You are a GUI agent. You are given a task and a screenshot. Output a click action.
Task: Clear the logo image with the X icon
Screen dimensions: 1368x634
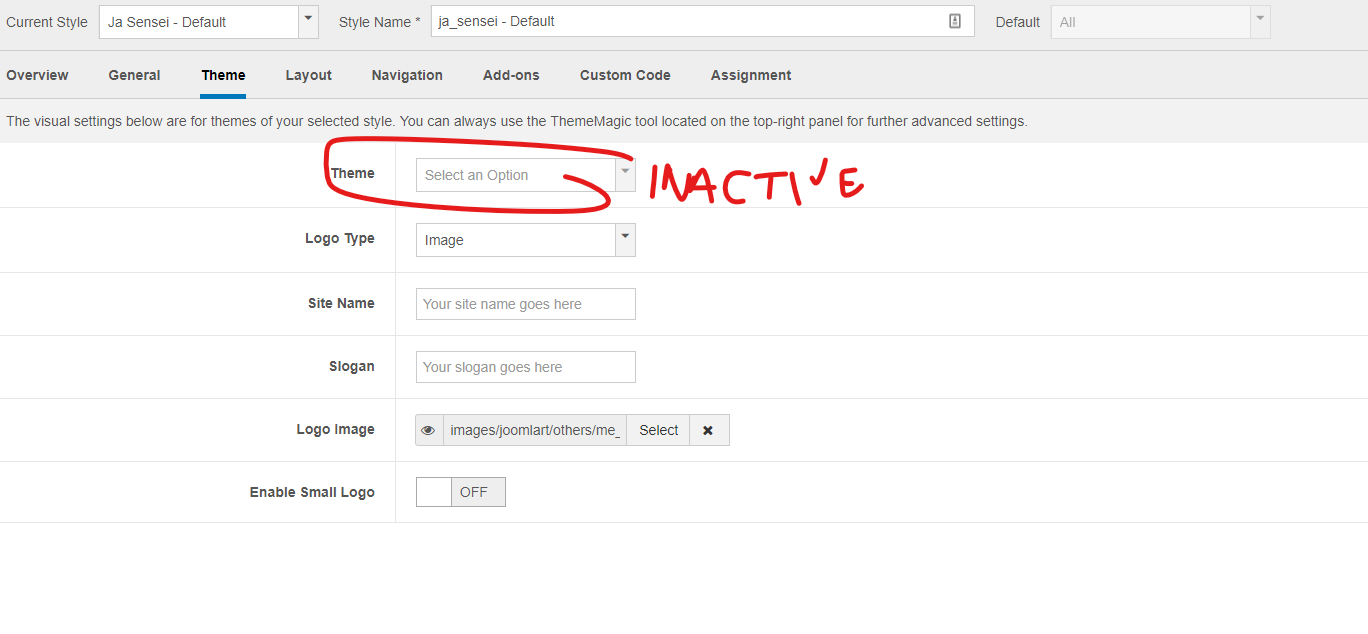click(708, 430)
